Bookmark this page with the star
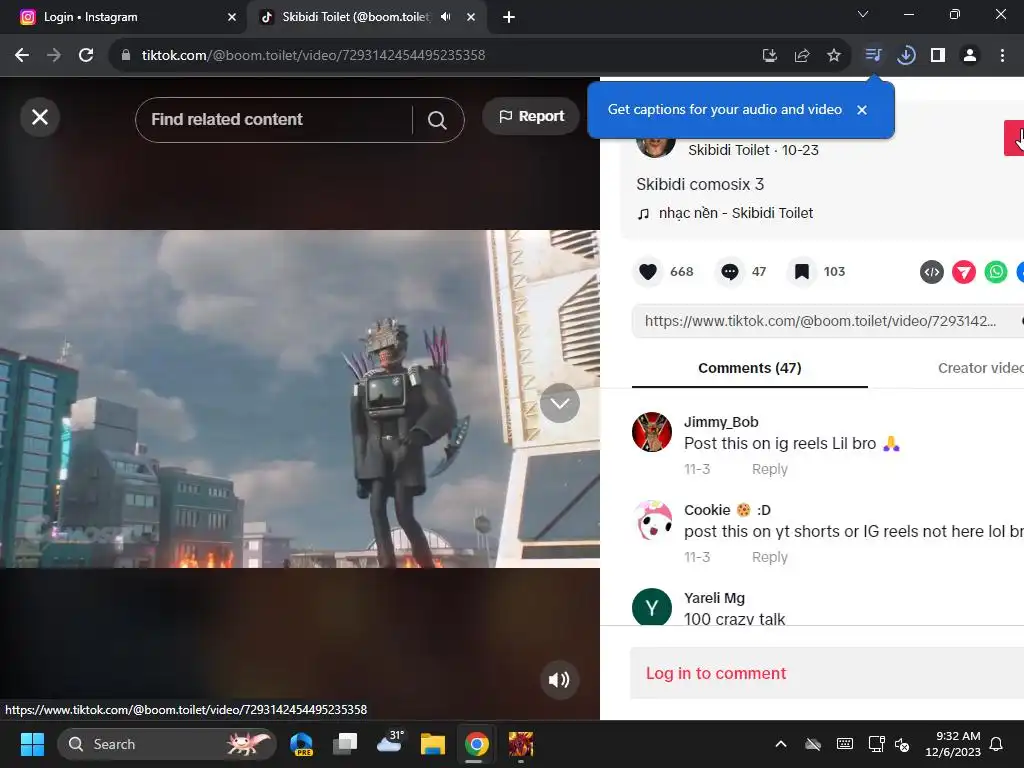 click(x=834, y=56)
